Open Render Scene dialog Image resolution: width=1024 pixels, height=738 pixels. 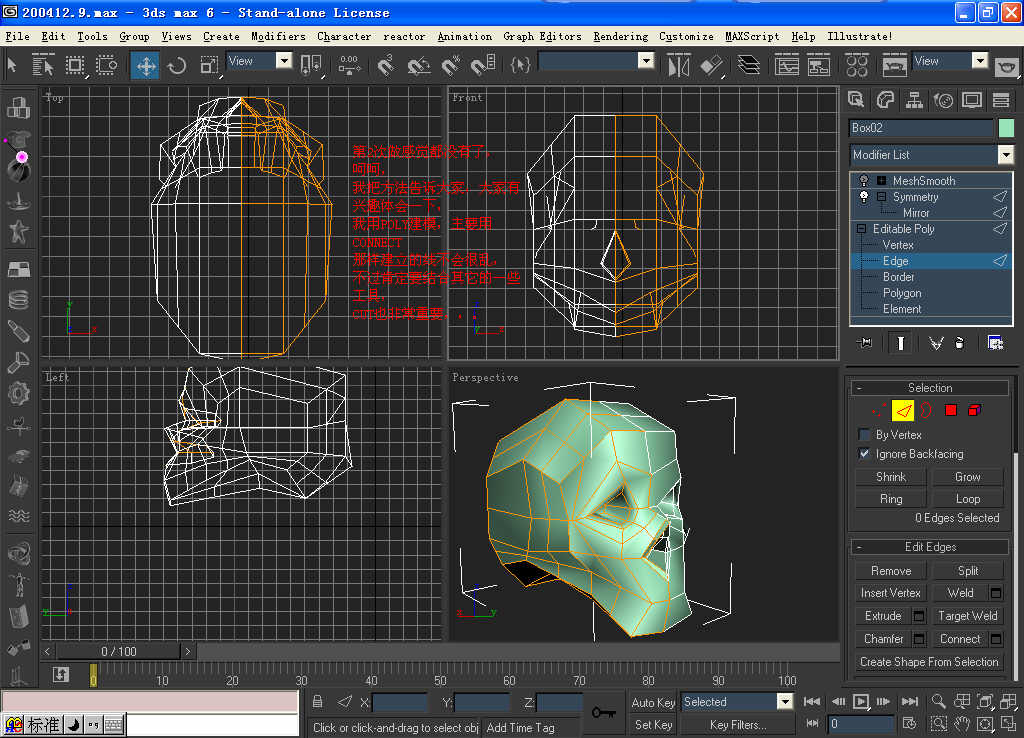894,66
